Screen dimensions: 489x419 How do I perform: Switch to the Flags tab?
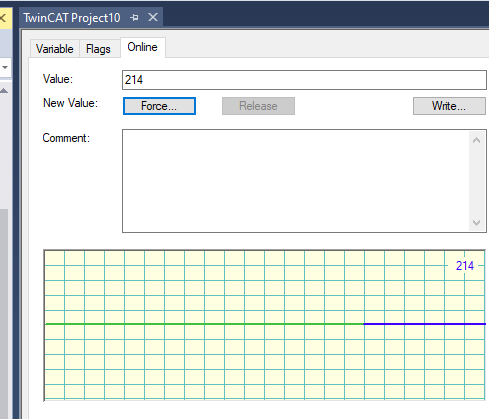tap(98, 49)
